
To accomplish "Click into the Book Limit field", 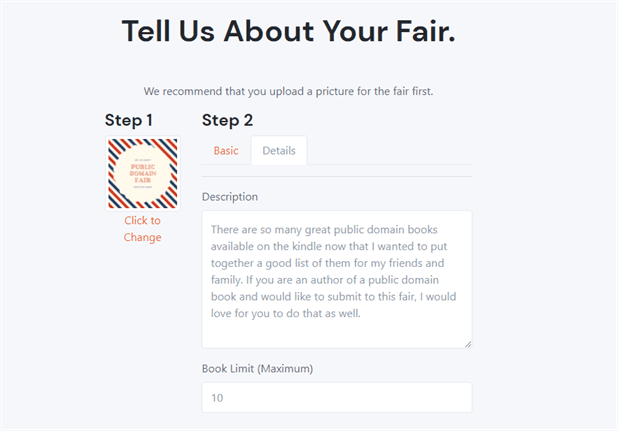I will (x=336, y=397).
